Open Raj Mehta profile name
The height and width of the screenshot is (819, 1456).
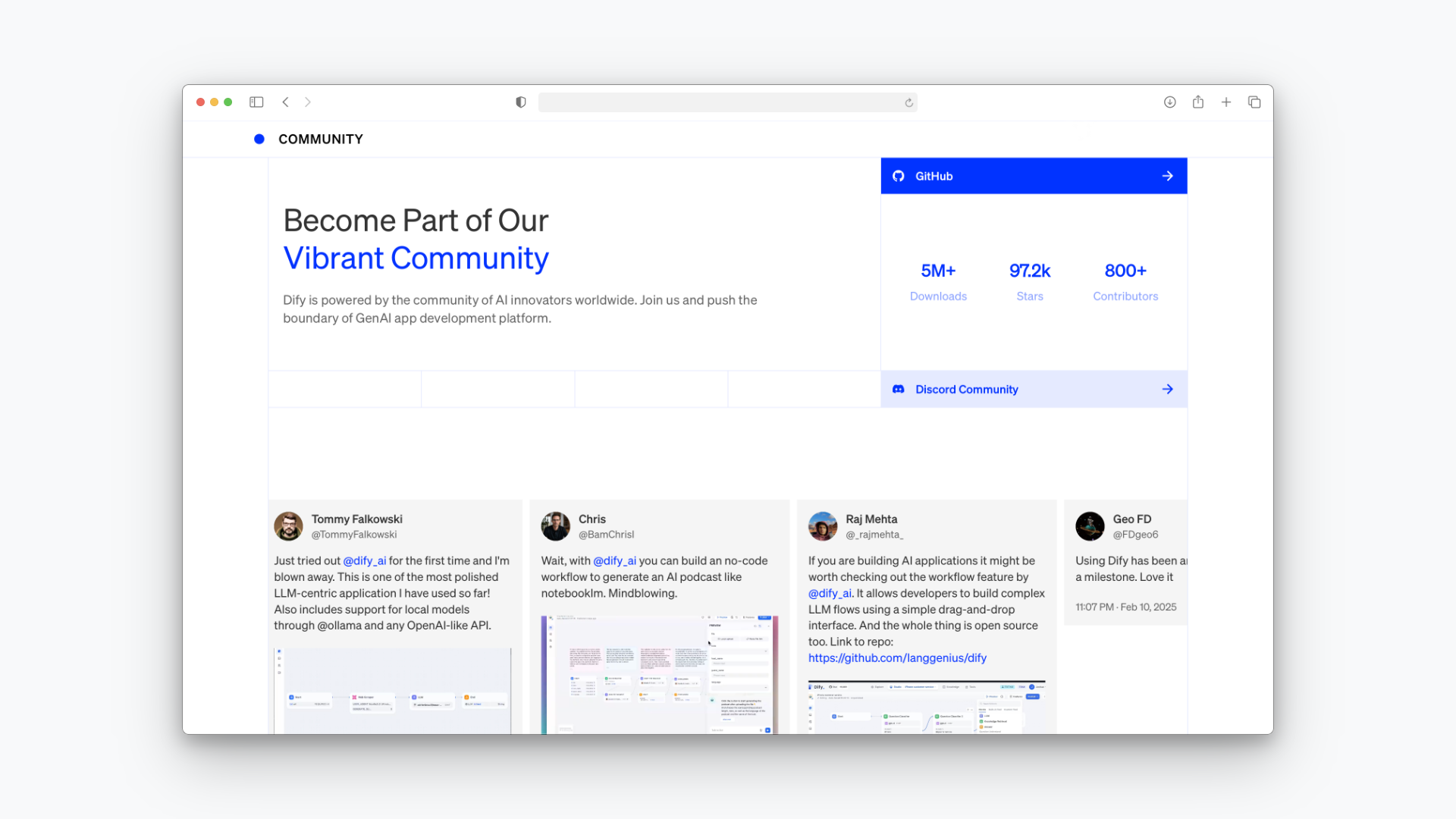click(871, 519)
